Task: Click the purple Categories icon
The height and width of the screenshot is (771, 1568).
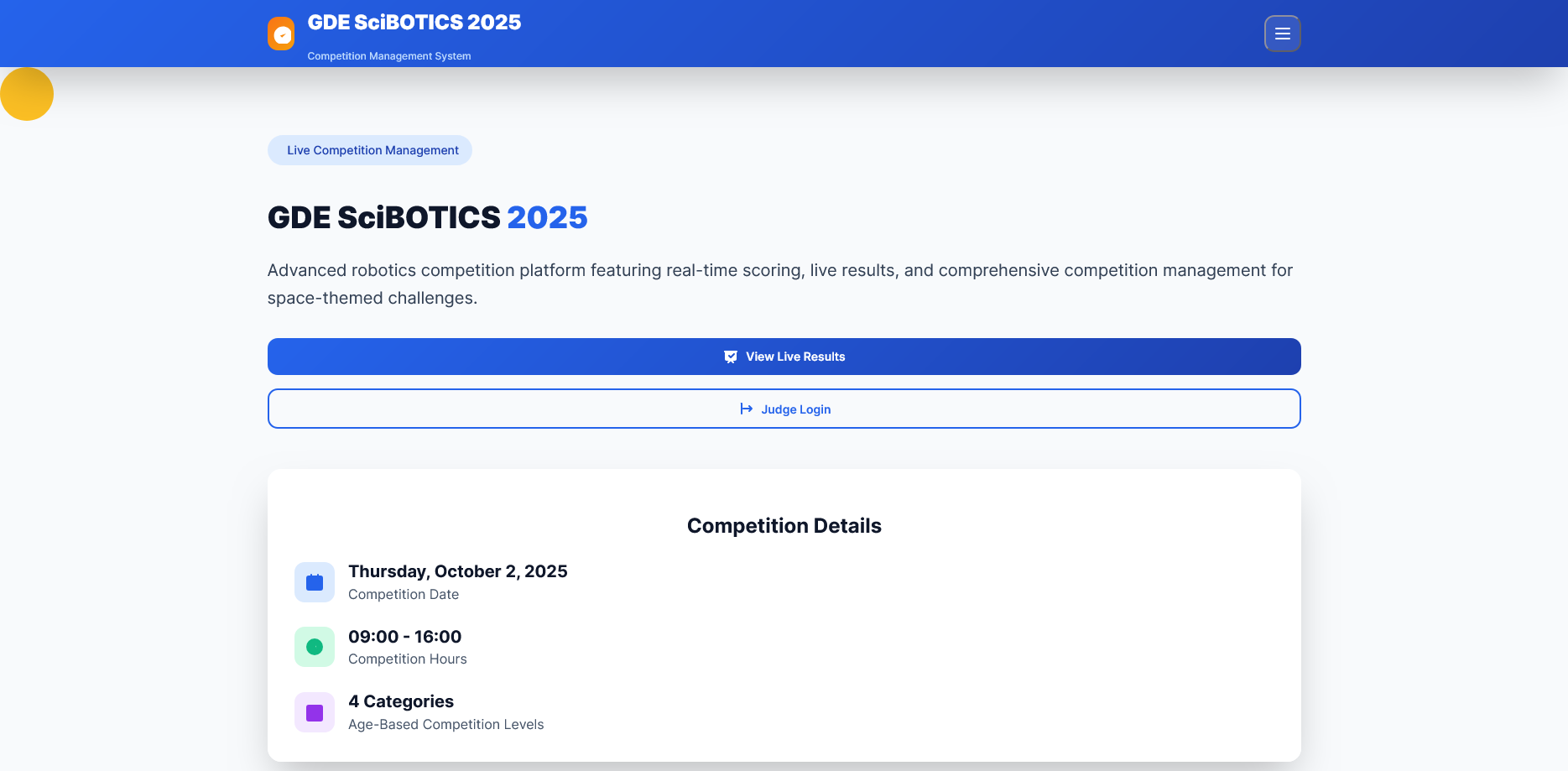Action: pyautogui.click(x=314, y=711)
